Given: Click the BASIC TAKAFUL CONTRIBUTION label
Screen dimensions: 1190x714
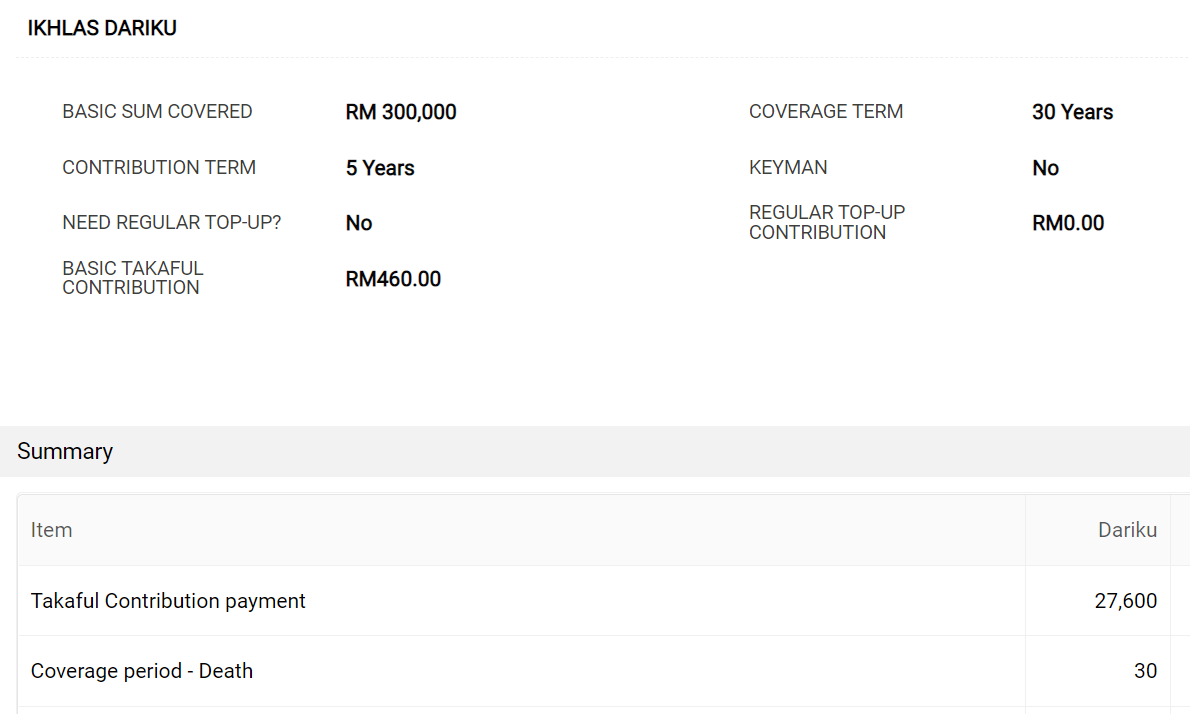Looking at the screenshot, I should (133, 278).
